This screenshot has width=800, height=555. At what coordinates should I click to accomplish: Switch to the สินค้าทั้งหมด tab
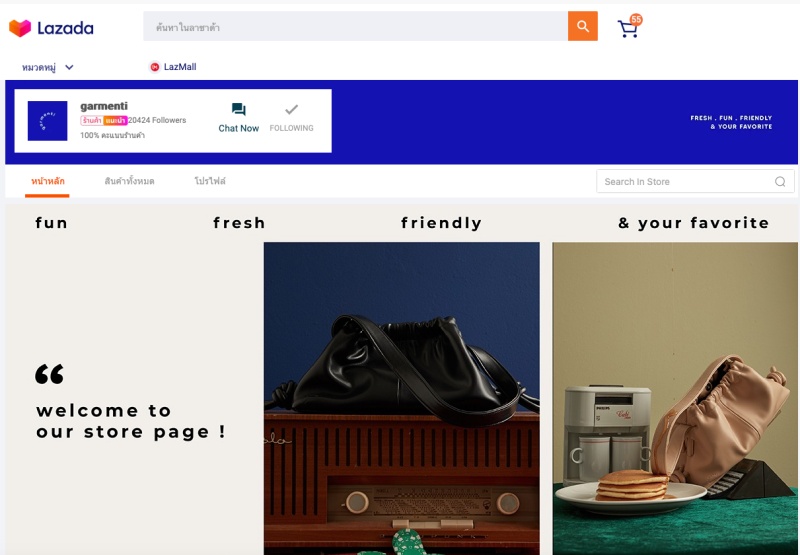(x=129, y=181)
